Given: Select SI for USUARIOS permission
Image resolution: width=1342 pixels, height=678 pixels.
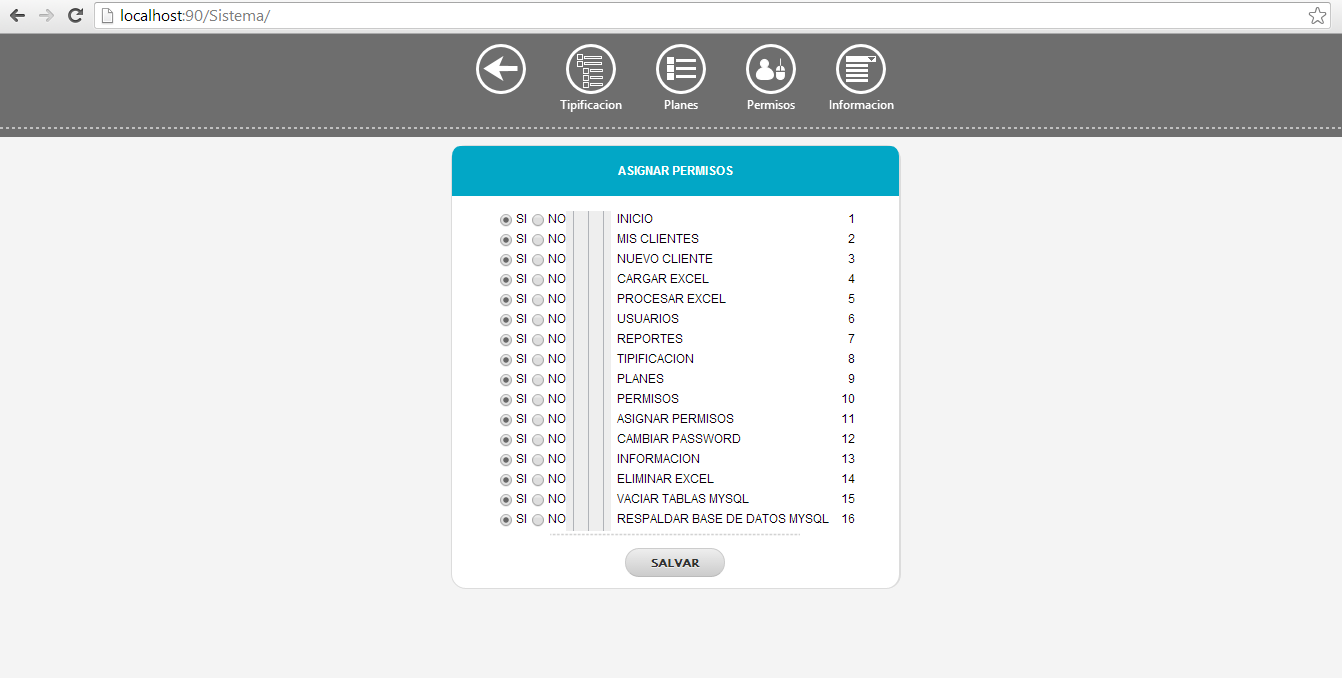Looking at the screenshot, I should (506, 320).
